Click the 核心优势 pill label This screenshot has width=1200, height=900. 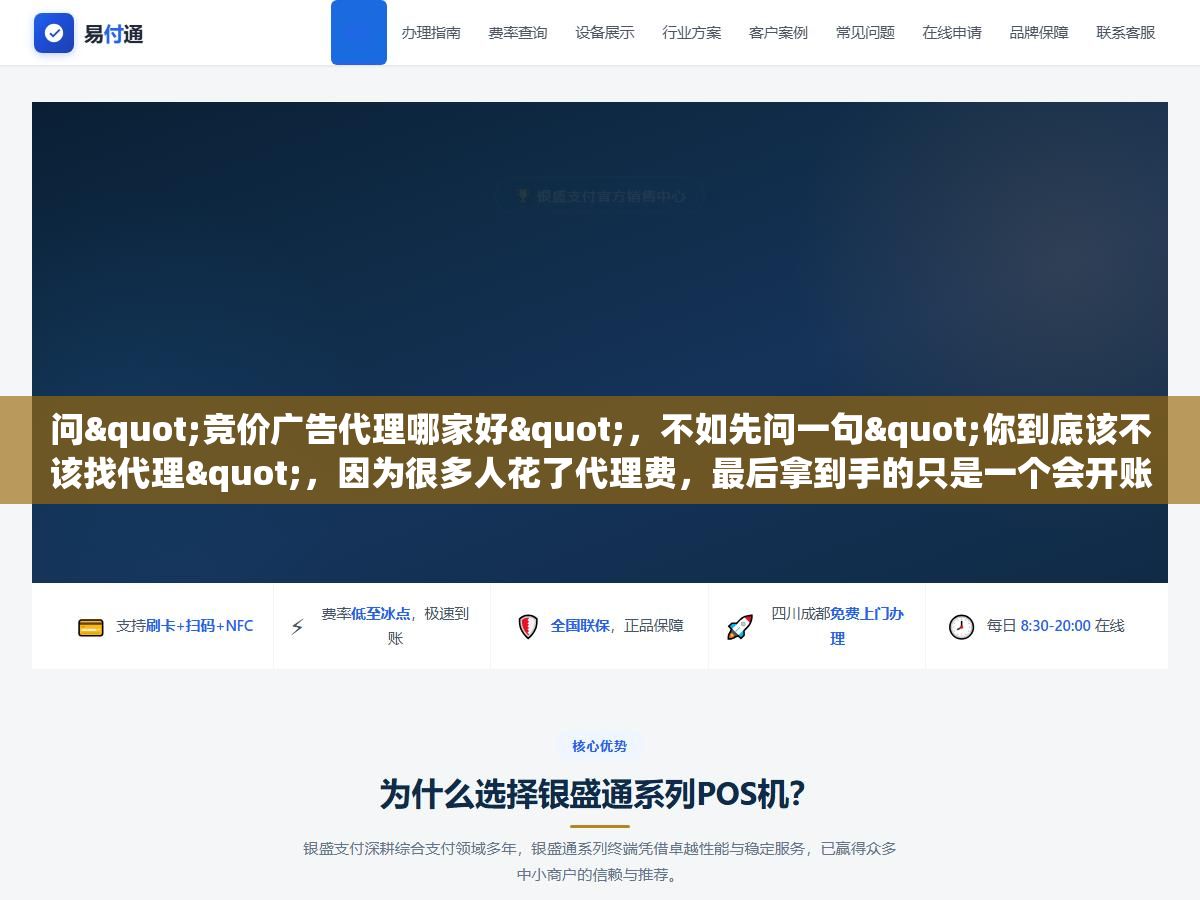pos(600,746)
